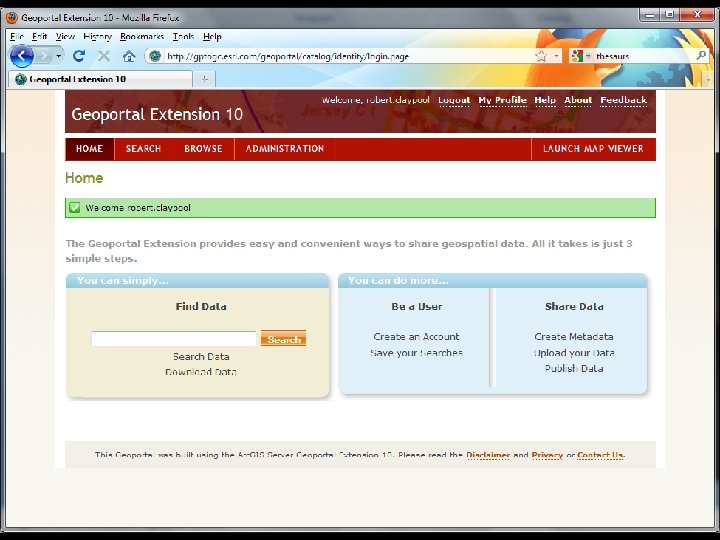Viewport: 720px width, 540px height.
Task: Click Upload your Data
Action: pos(574,353)
